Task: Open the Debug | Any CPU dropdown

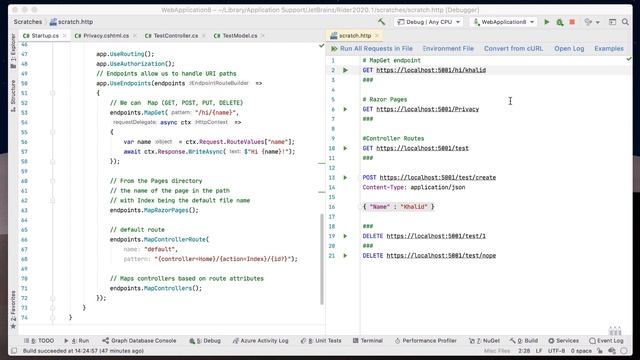Action: [x=429, y=22]
